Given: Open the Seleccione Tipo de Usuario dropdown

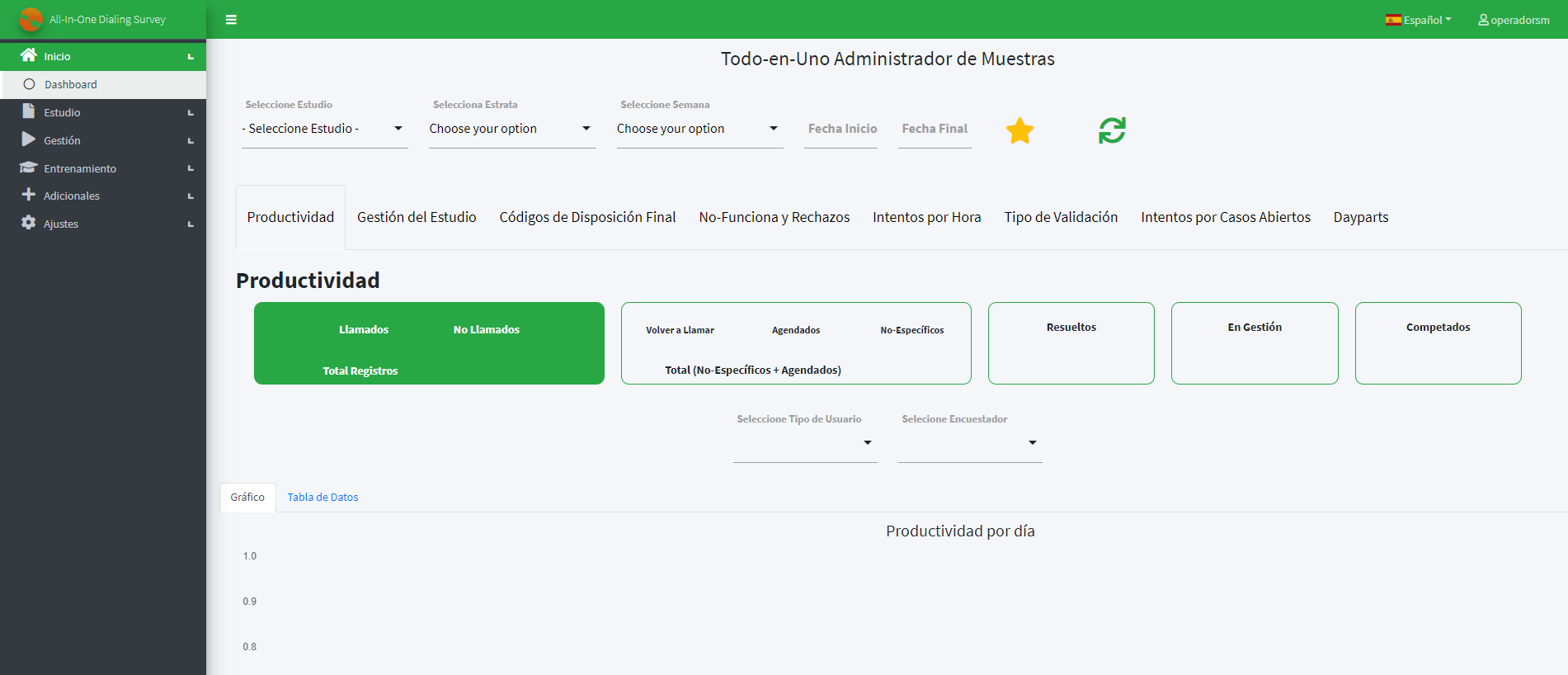Looking at the screenshot, I should tap(805, 443).
